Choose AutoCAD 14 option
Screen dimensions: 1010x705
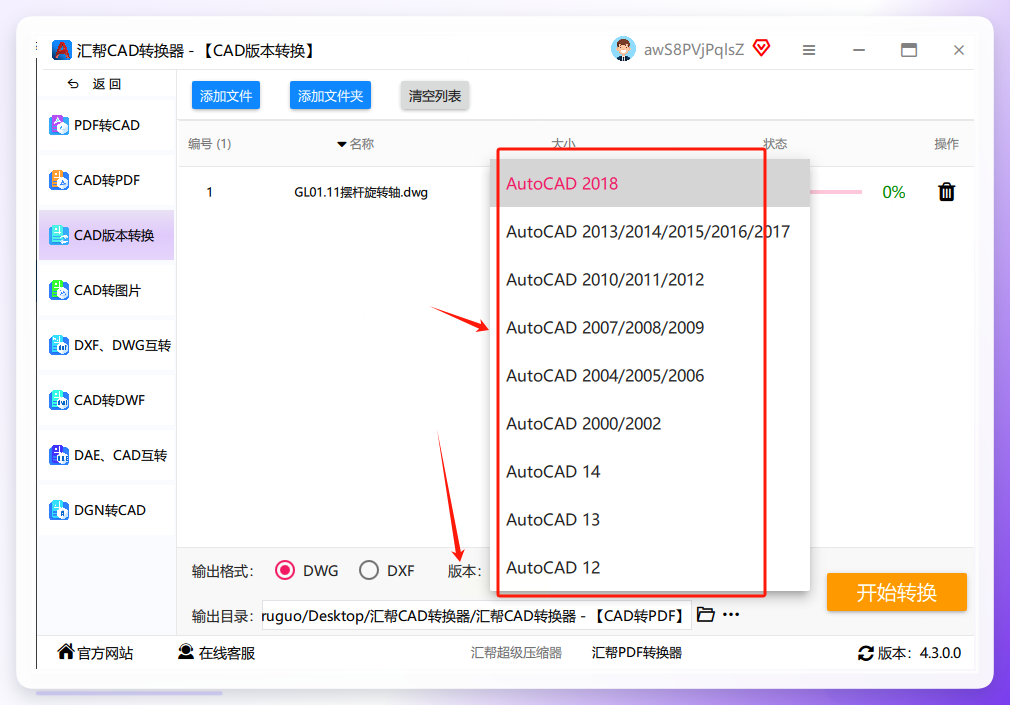(x=649, y=472)
